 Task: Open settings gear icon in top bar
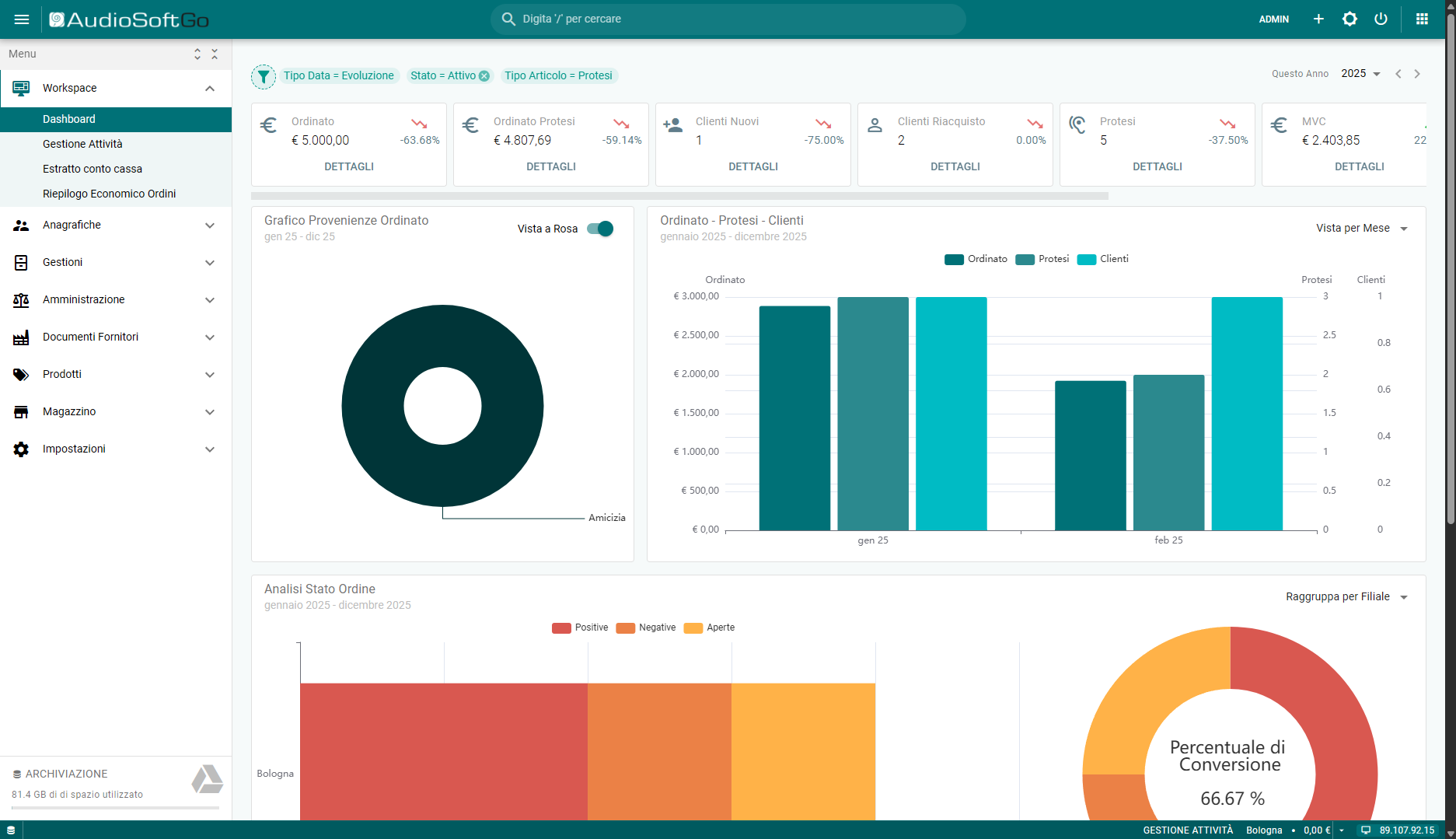[x=1350, y=19]
